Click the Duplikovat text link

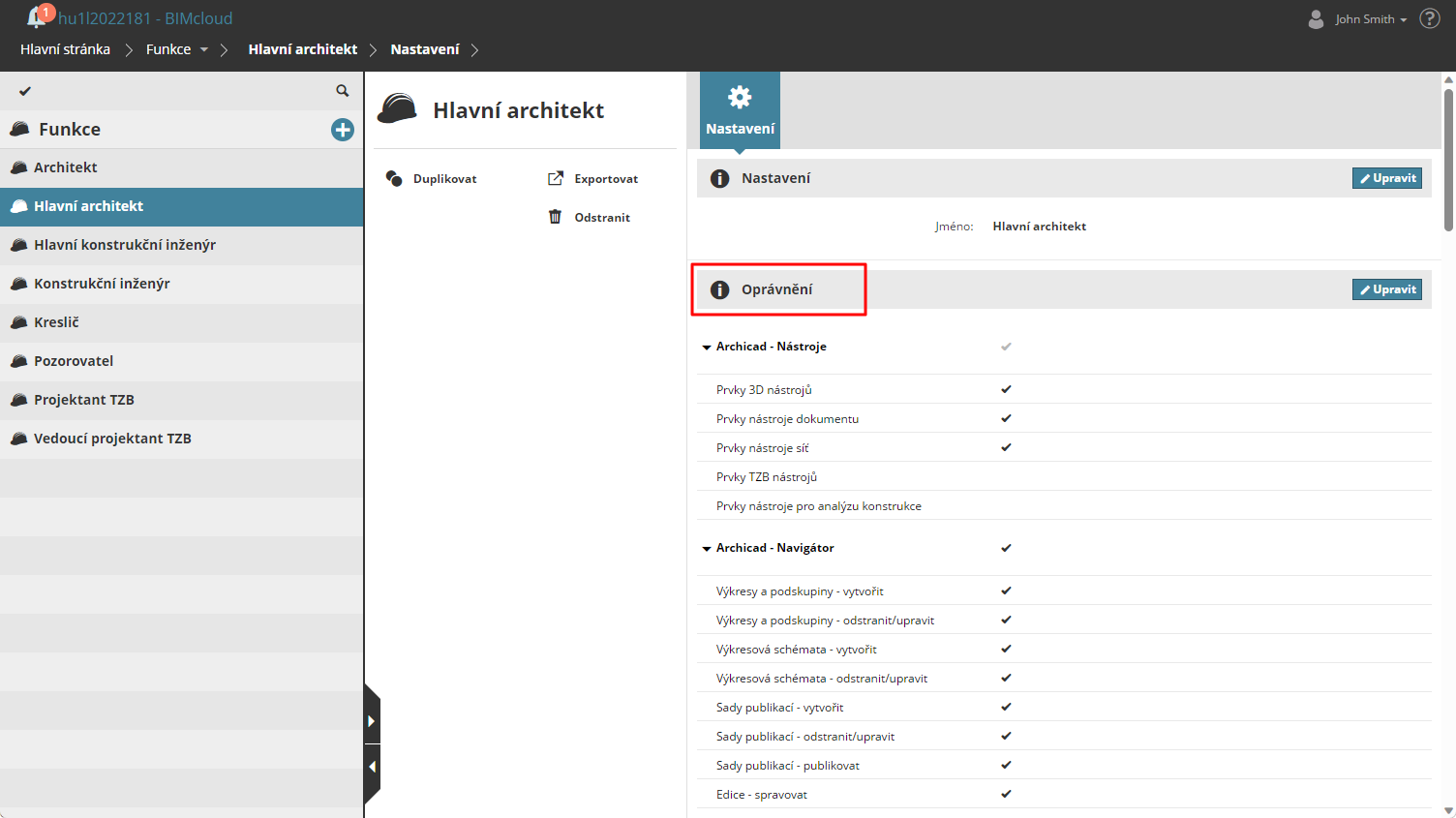point(444,179)
